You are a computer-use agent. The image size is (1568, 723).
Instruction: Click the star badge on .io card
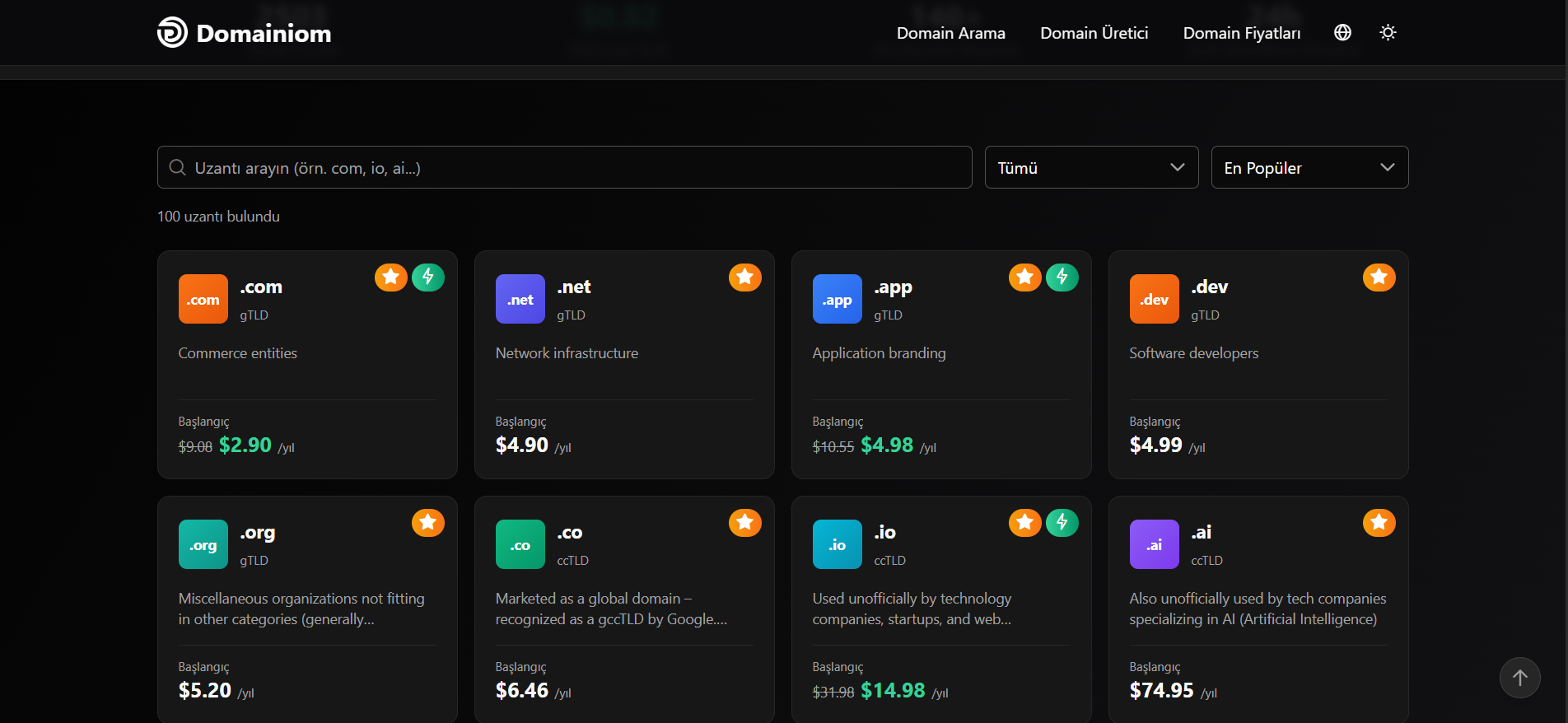1025,523
